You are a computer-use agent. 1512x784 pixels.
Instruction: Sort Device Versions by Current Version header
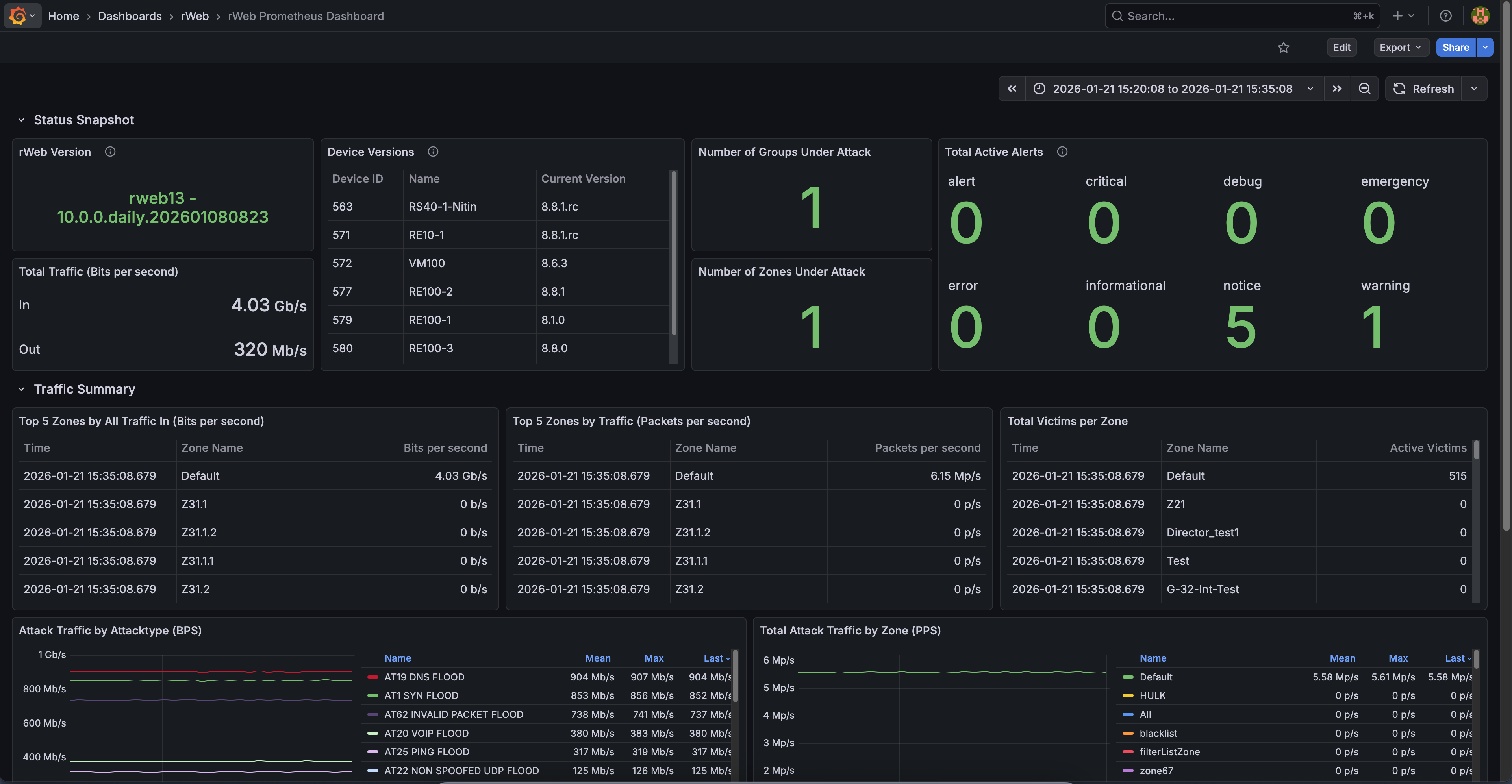pyautogui.click(x=583, y=179)
